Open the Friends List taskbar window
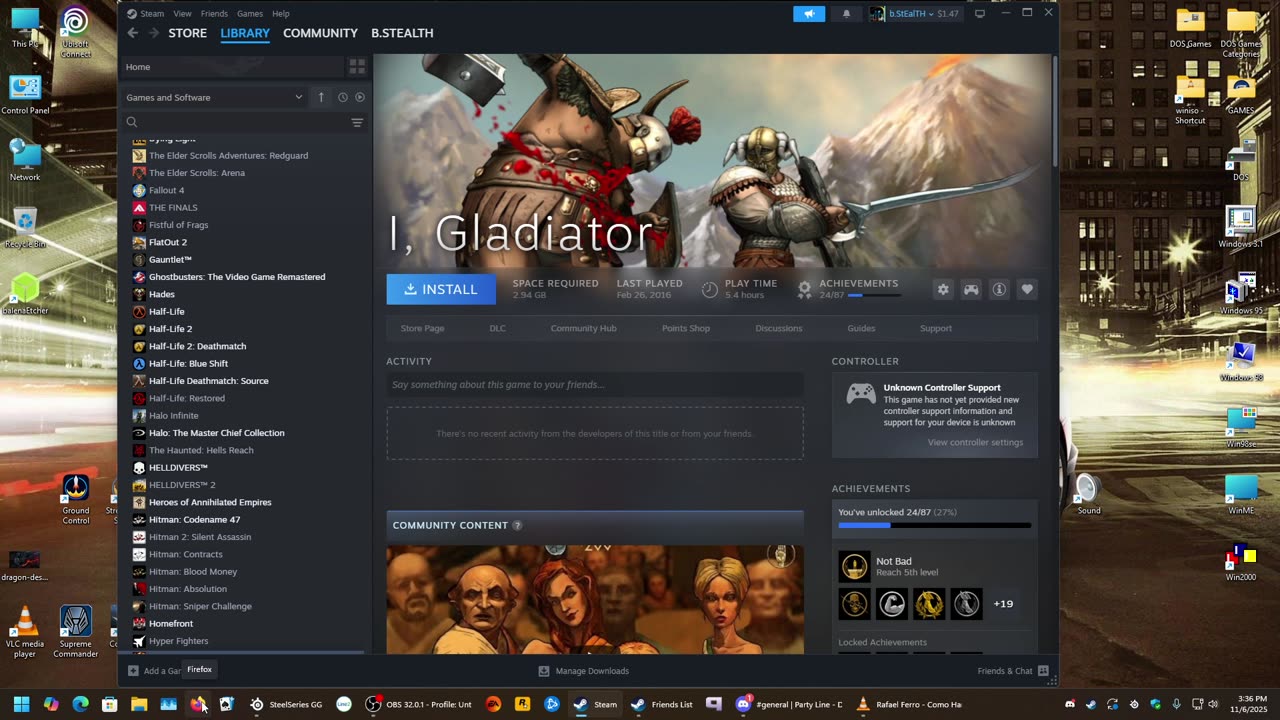Screen dimensions: 1280x720 pyautogui.click(x=661, y=704)
